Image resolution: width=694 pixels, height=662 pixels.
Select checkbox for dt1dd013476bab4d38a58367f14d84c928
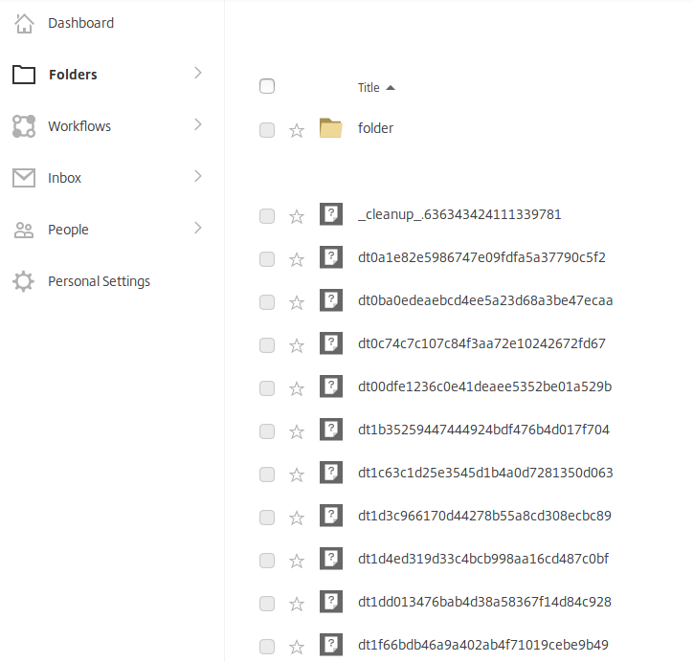click(x=267, y=604)
